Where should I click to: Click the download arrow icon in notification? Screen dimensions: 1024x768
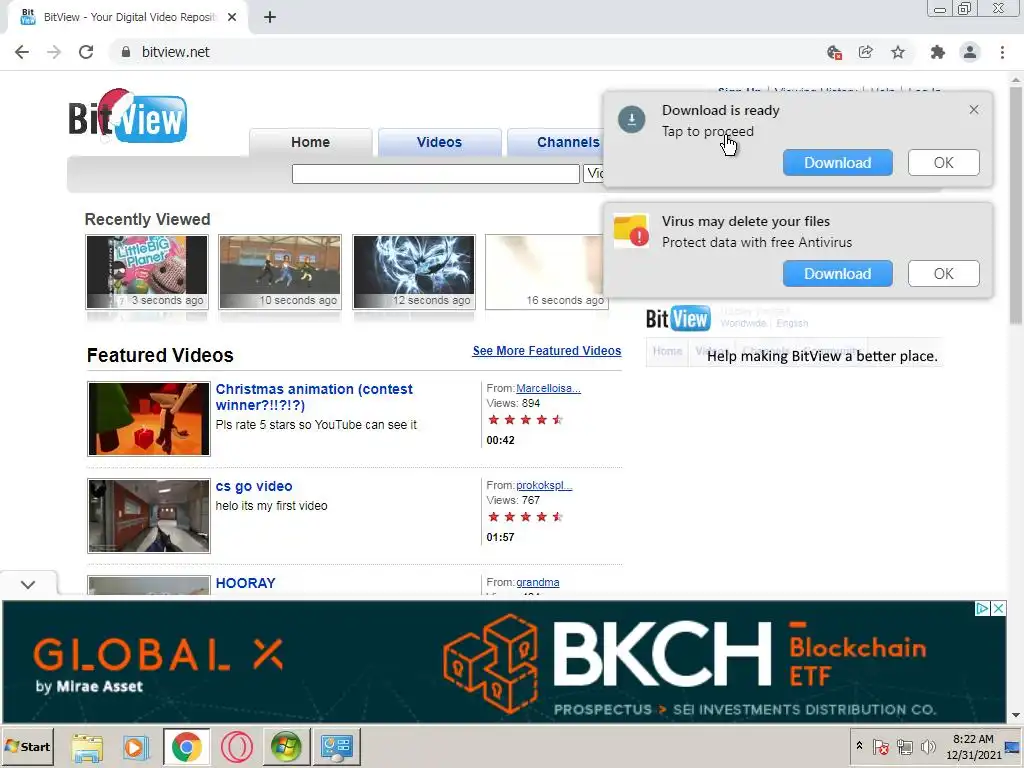click(632, 120)
